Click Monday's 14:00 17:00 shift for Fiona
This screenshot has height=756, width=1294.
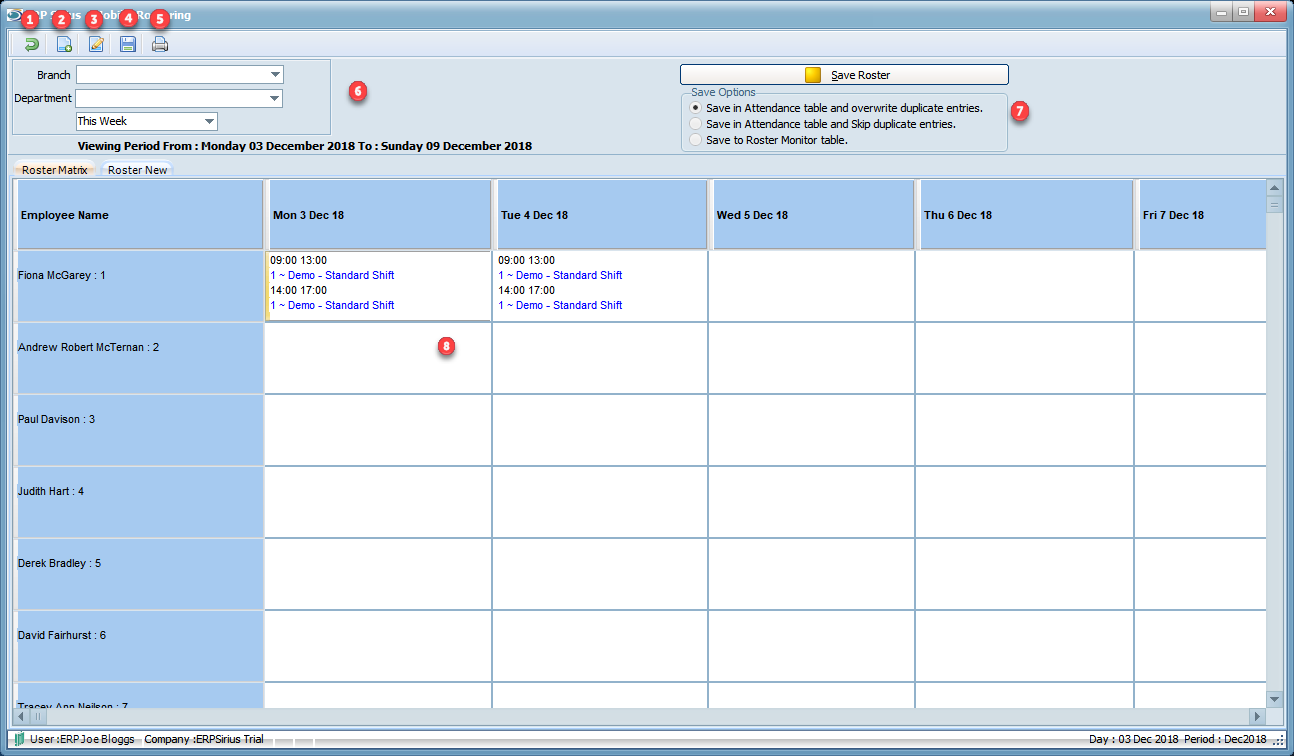[298, 290]
